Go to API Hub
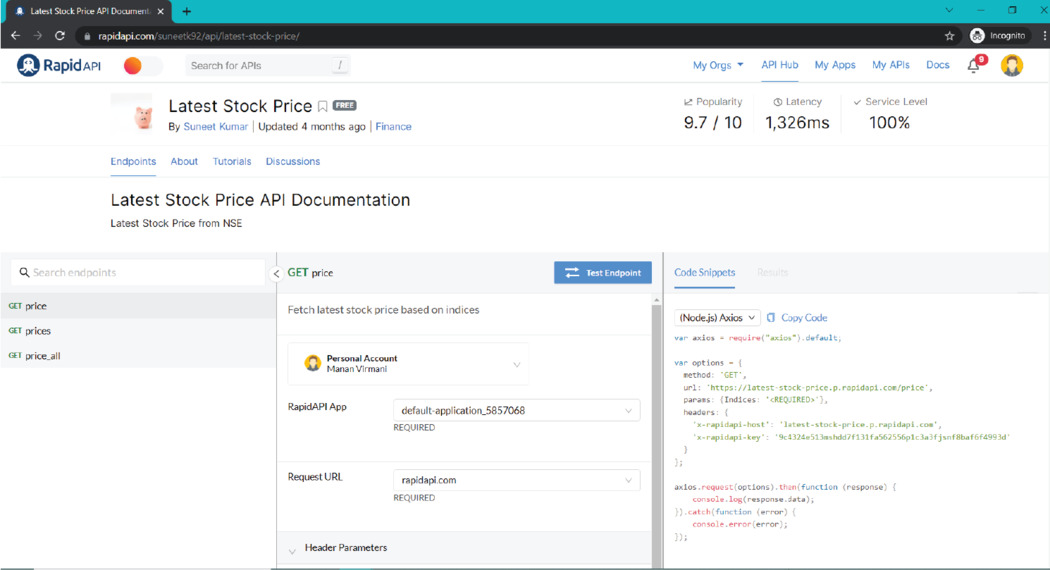The width and height of the screenshot is (1050, 570). [x=779, y=65]
